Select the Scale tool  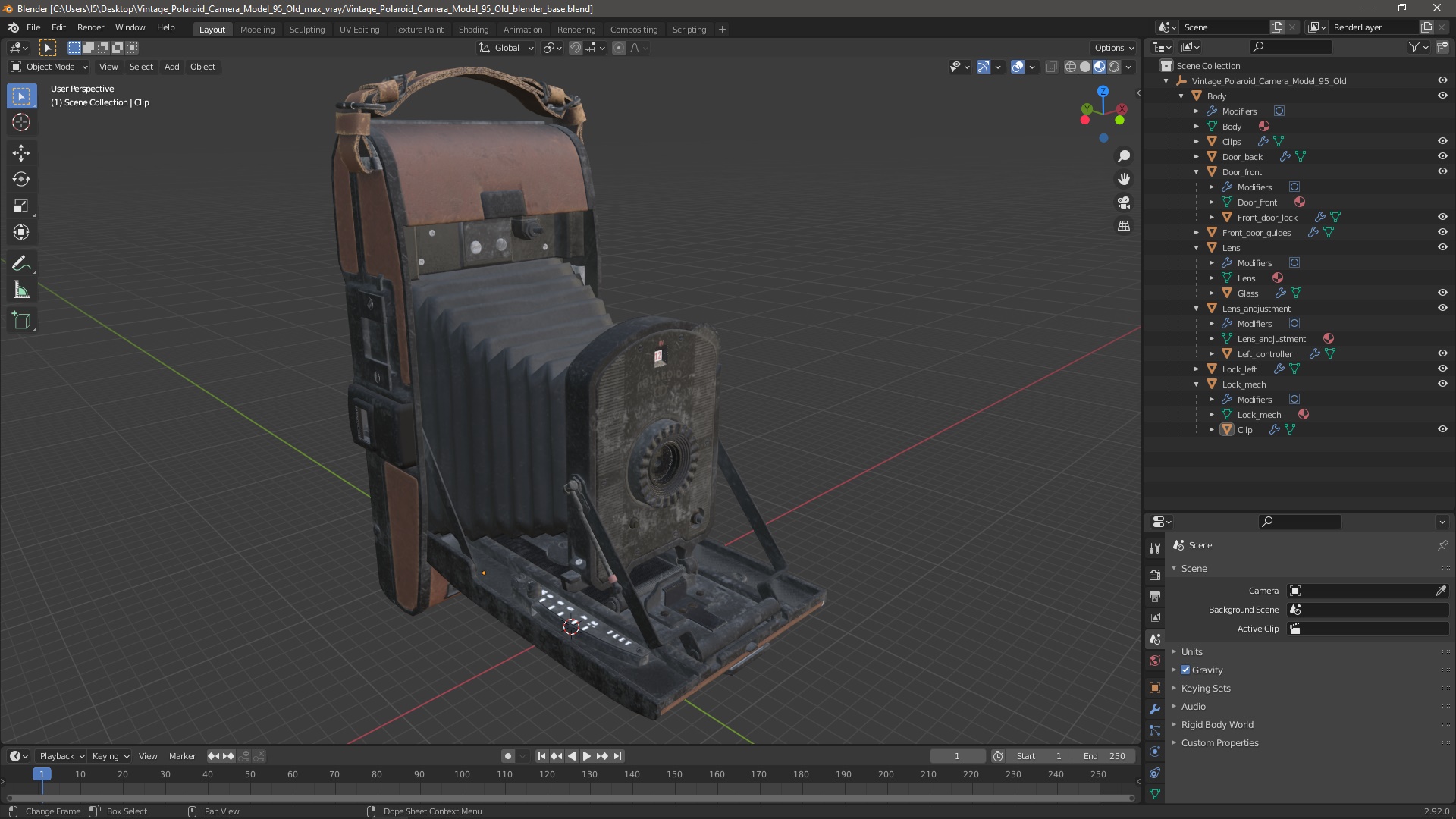tap(21, 206)
